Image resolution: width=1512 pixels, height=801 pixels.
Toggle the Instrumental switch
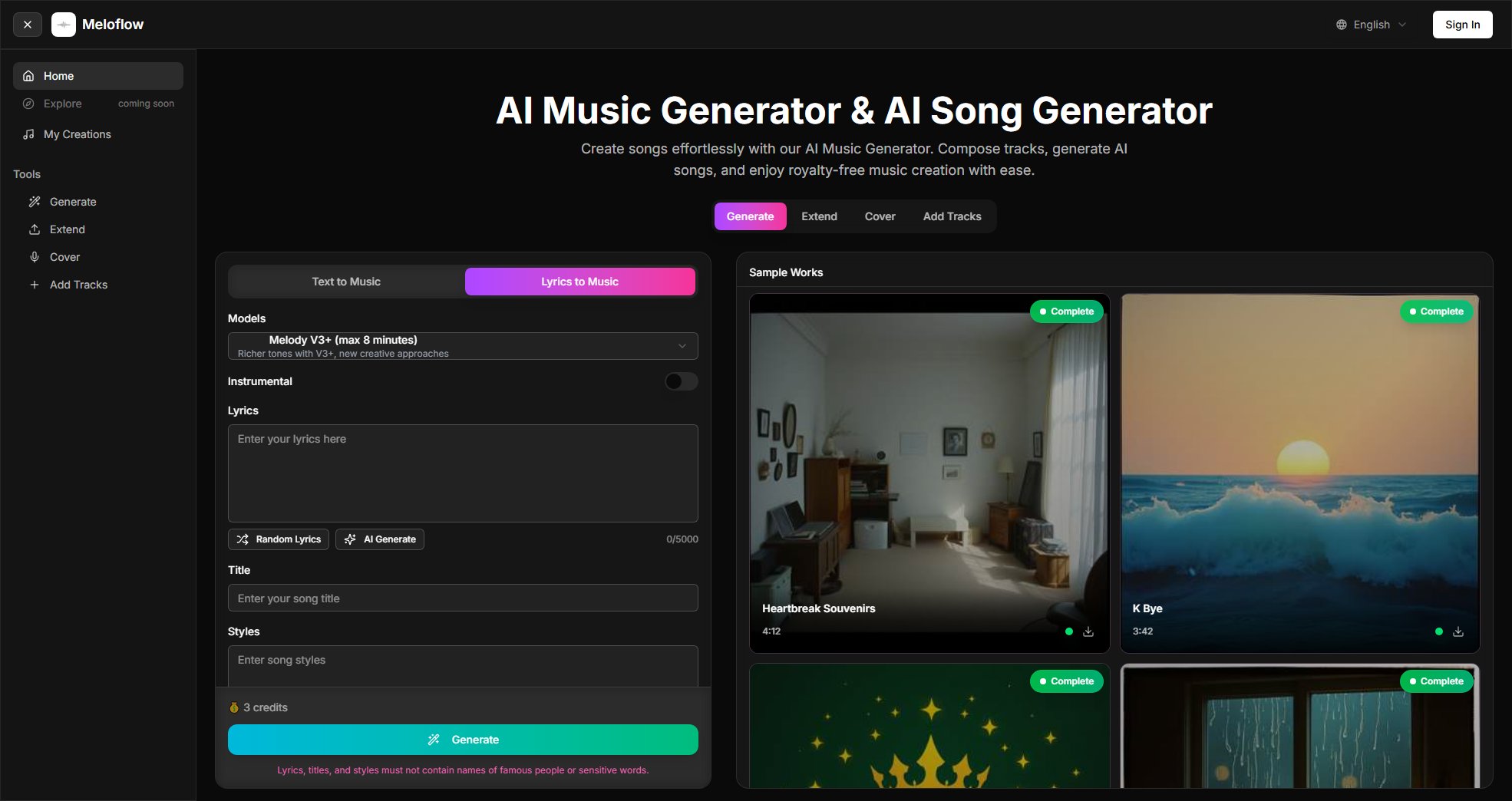[681, 381]
